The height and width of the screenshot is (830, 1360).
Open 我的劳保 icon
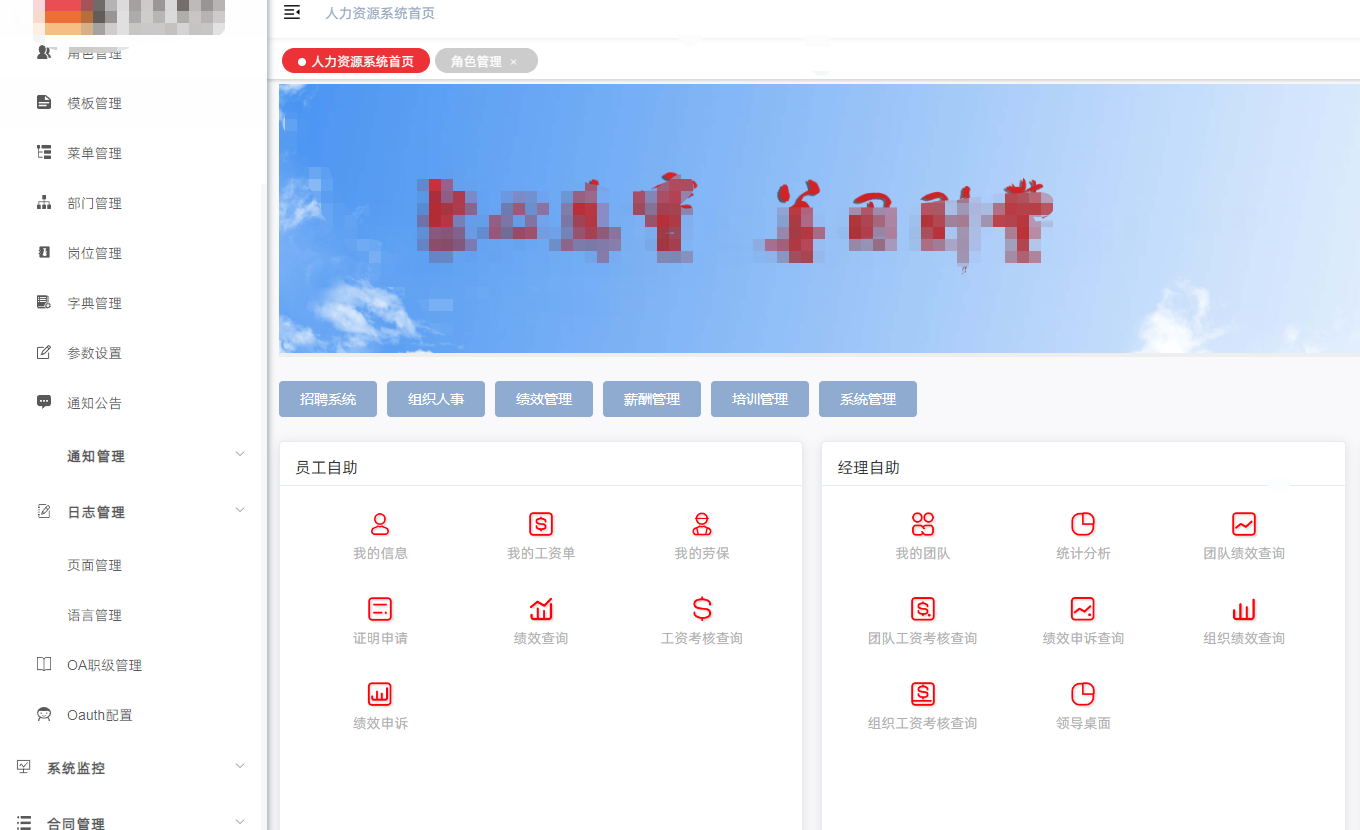coord(702,524)
